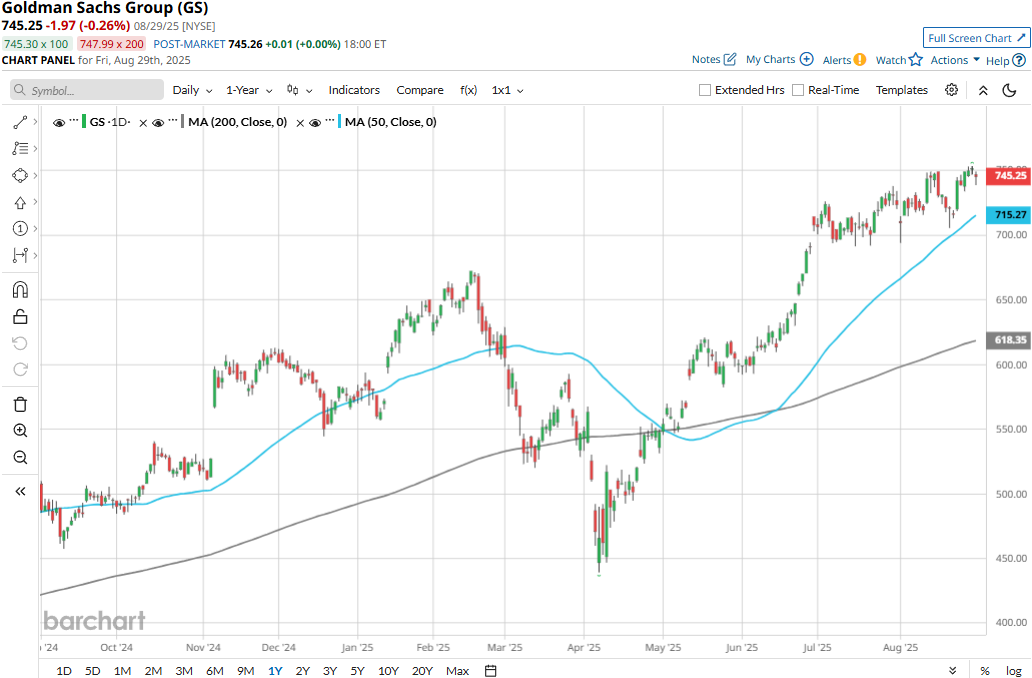The height and width of the screenshot is (678, 1032).
Task: Zoom out using the magnifier minus icon
Action: pos(20,457)
